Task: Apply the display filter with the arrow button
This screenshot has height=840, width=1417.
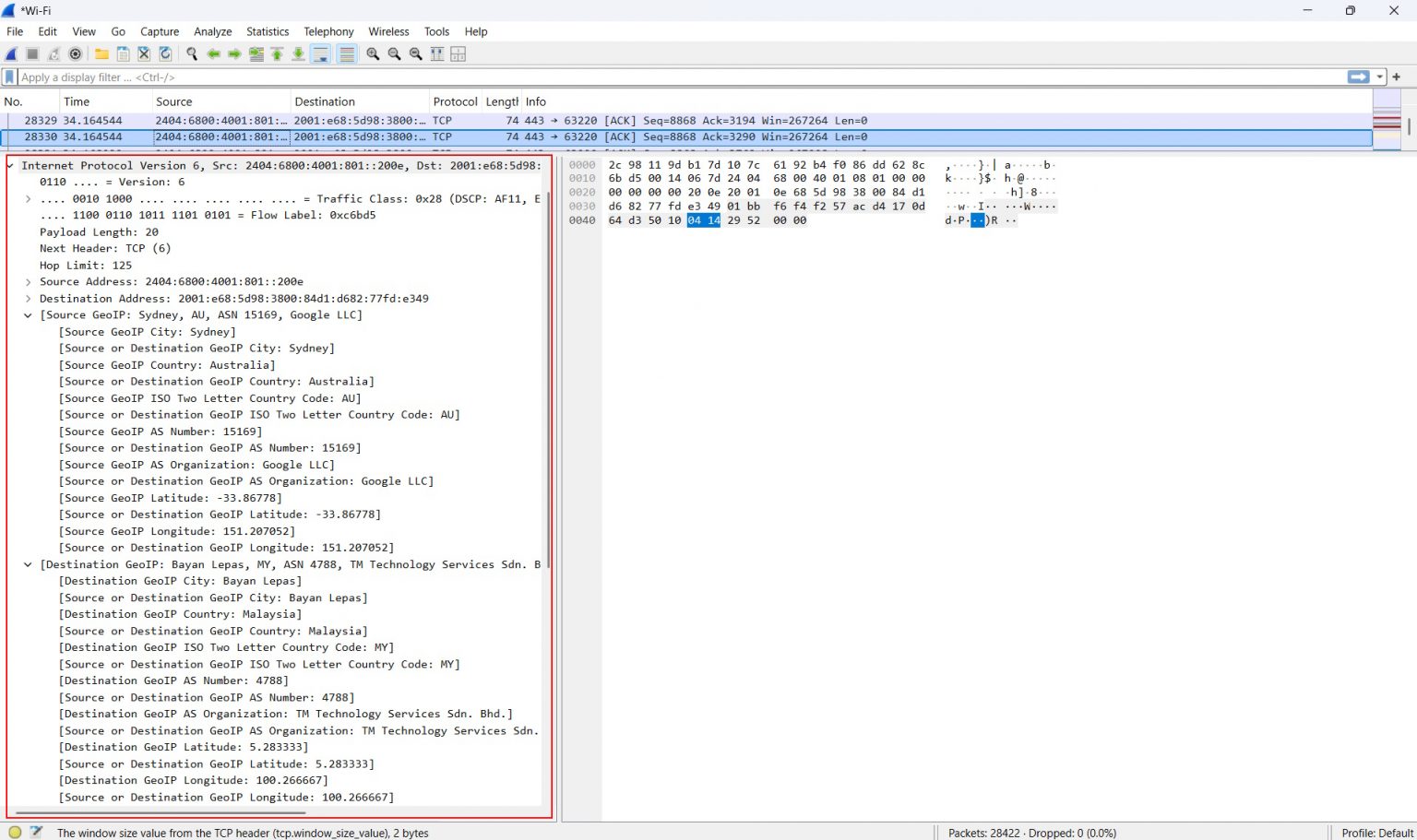Action: point(1358,77)
